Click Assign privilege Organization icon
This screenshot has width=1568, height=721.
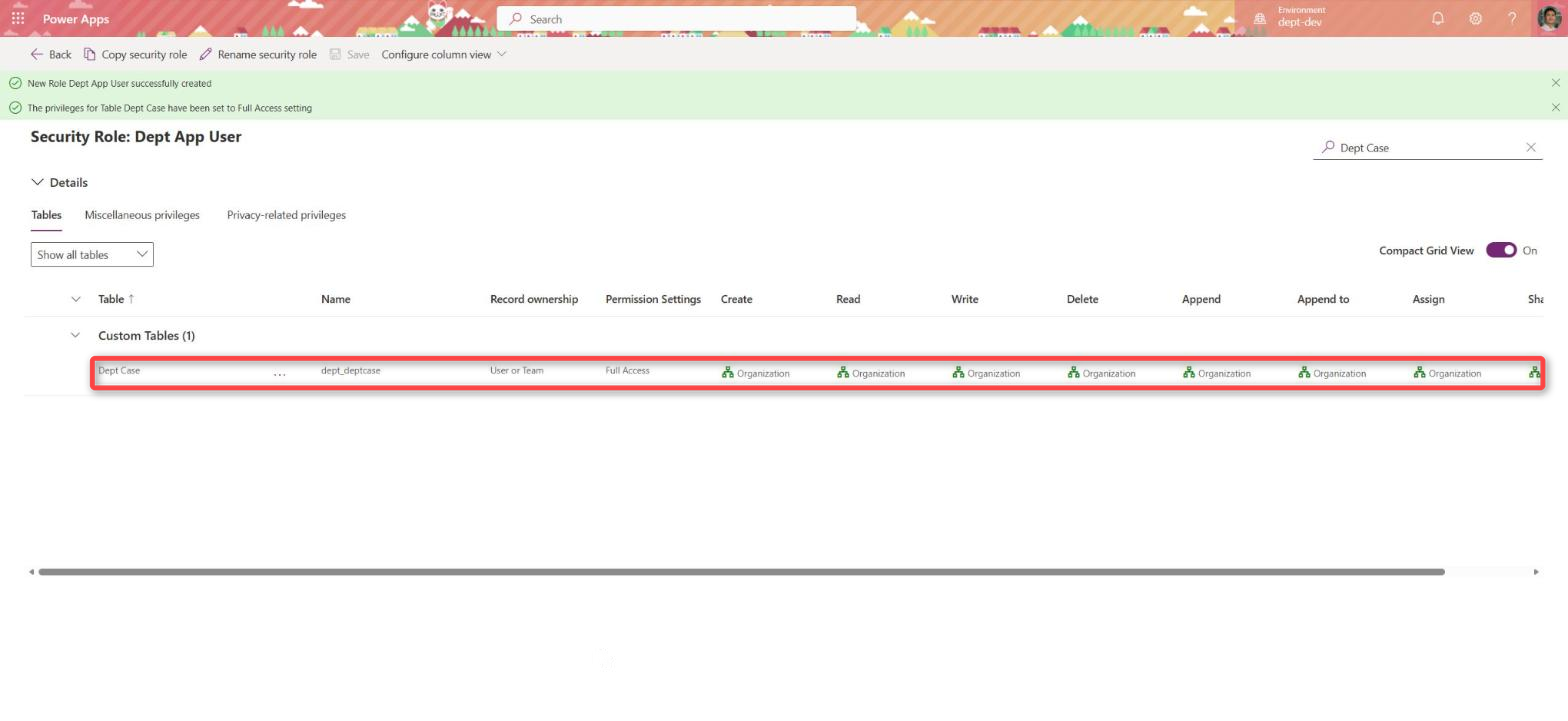1419,372
